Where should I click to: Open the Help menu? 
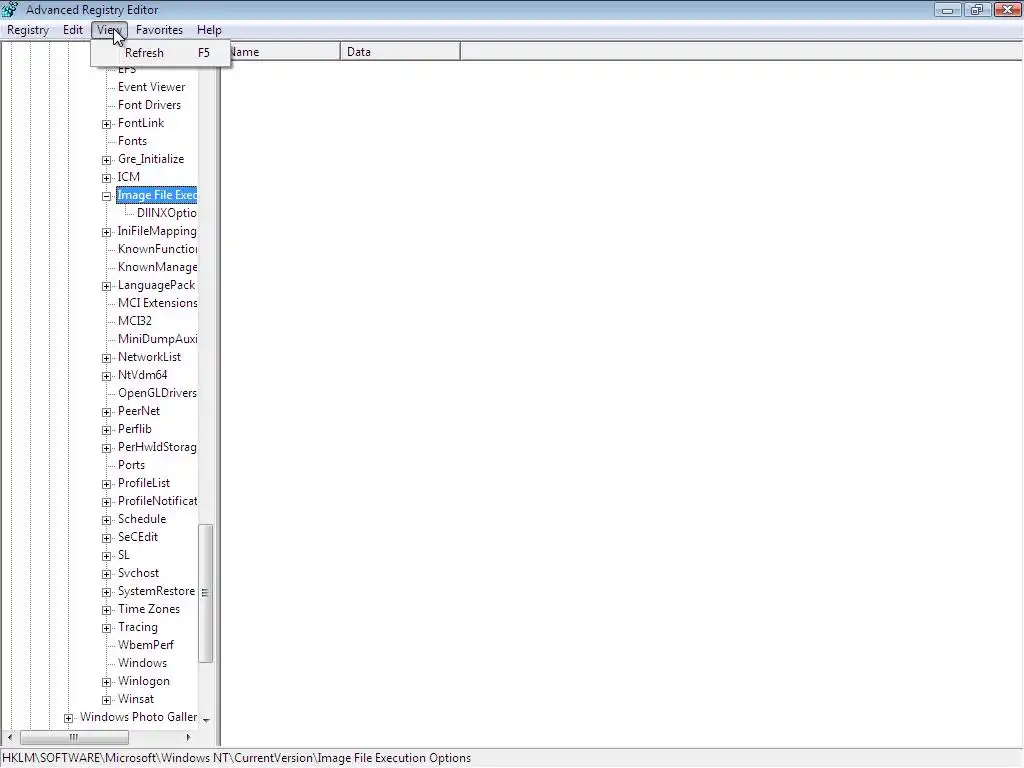(x=209, y=30)
